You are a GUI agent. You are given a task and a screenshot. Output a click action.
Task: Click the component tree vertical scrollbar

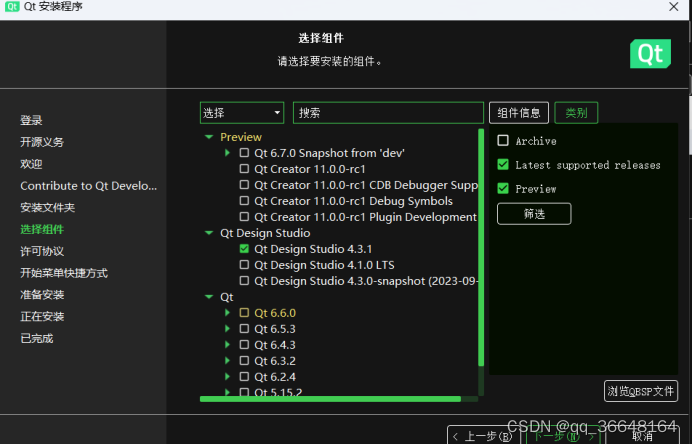[481, 247]
